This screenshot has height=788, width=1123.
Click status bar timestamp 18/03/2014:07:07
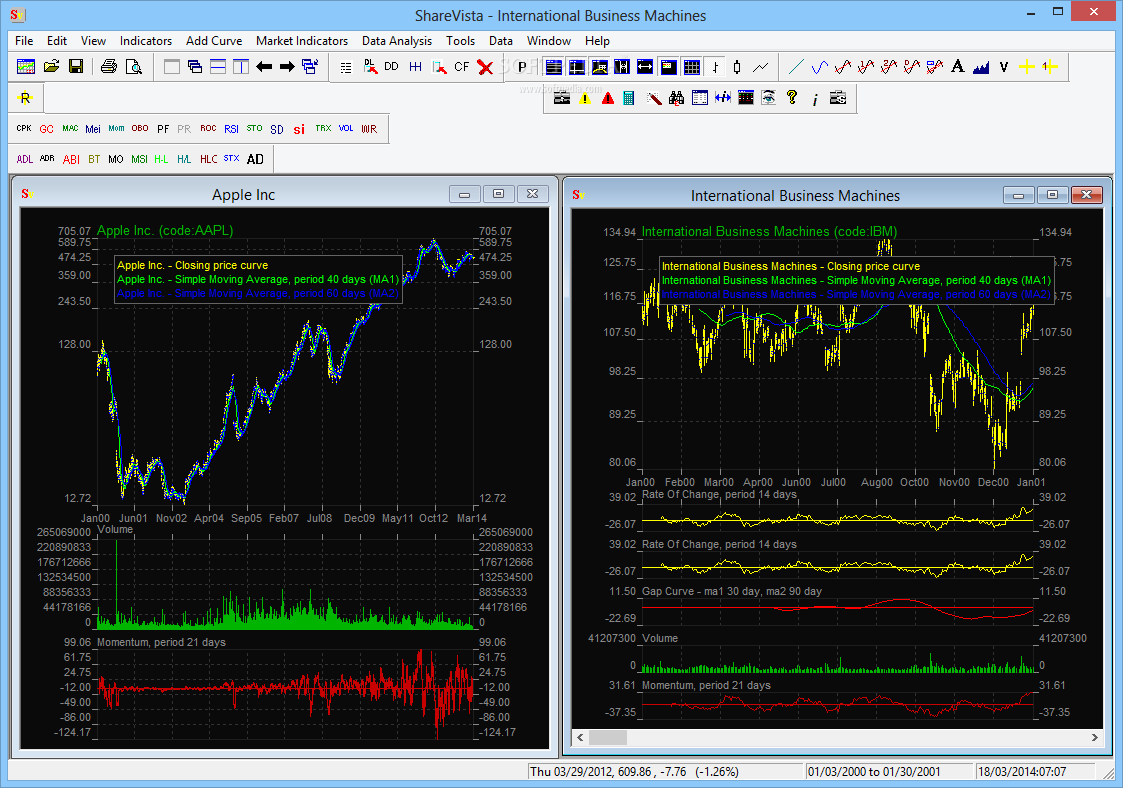pyautogui.click(x=1022, y=772)
